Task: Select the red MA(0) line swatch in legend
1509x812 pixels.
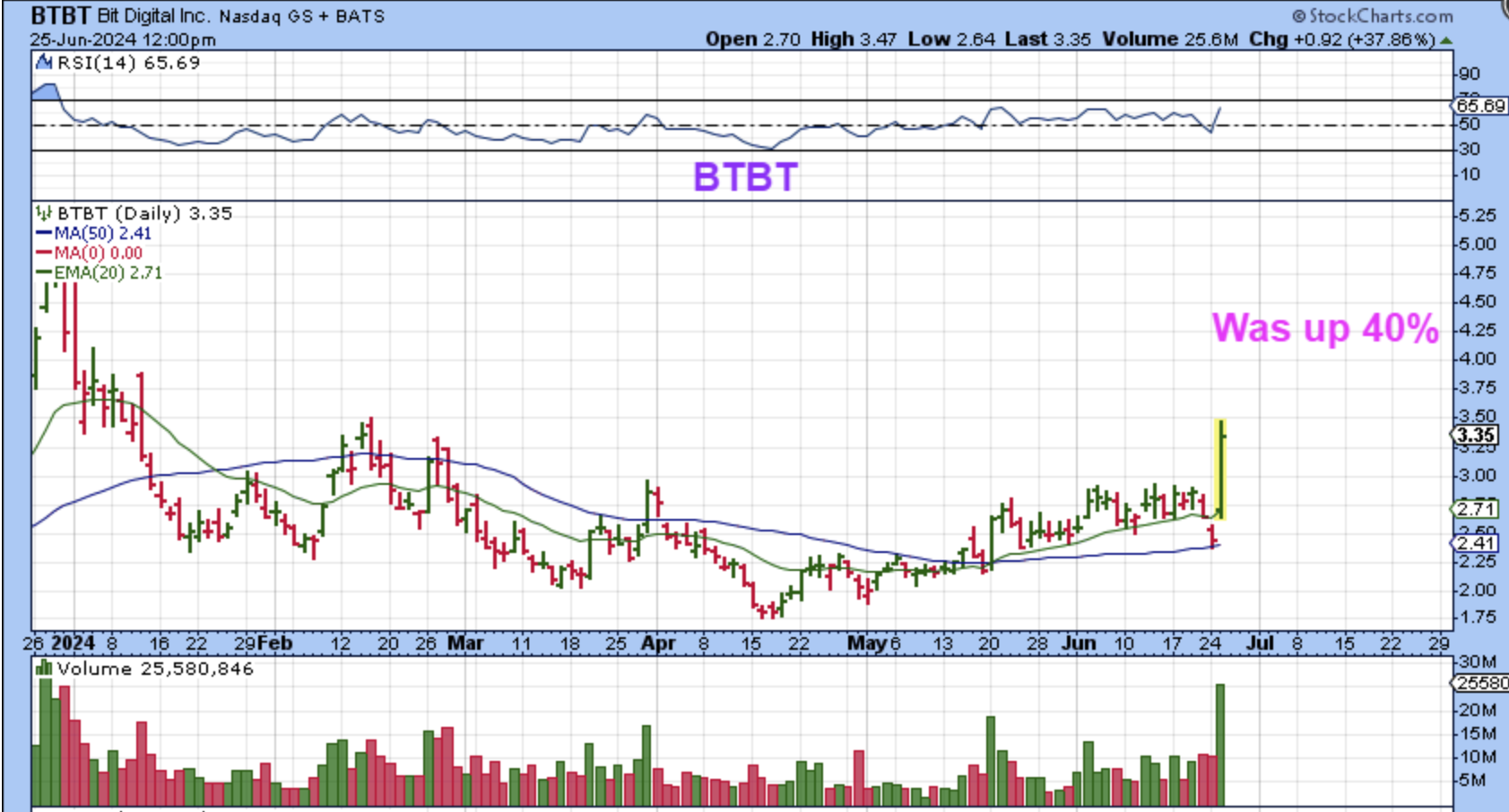Action: click(44, 254)
